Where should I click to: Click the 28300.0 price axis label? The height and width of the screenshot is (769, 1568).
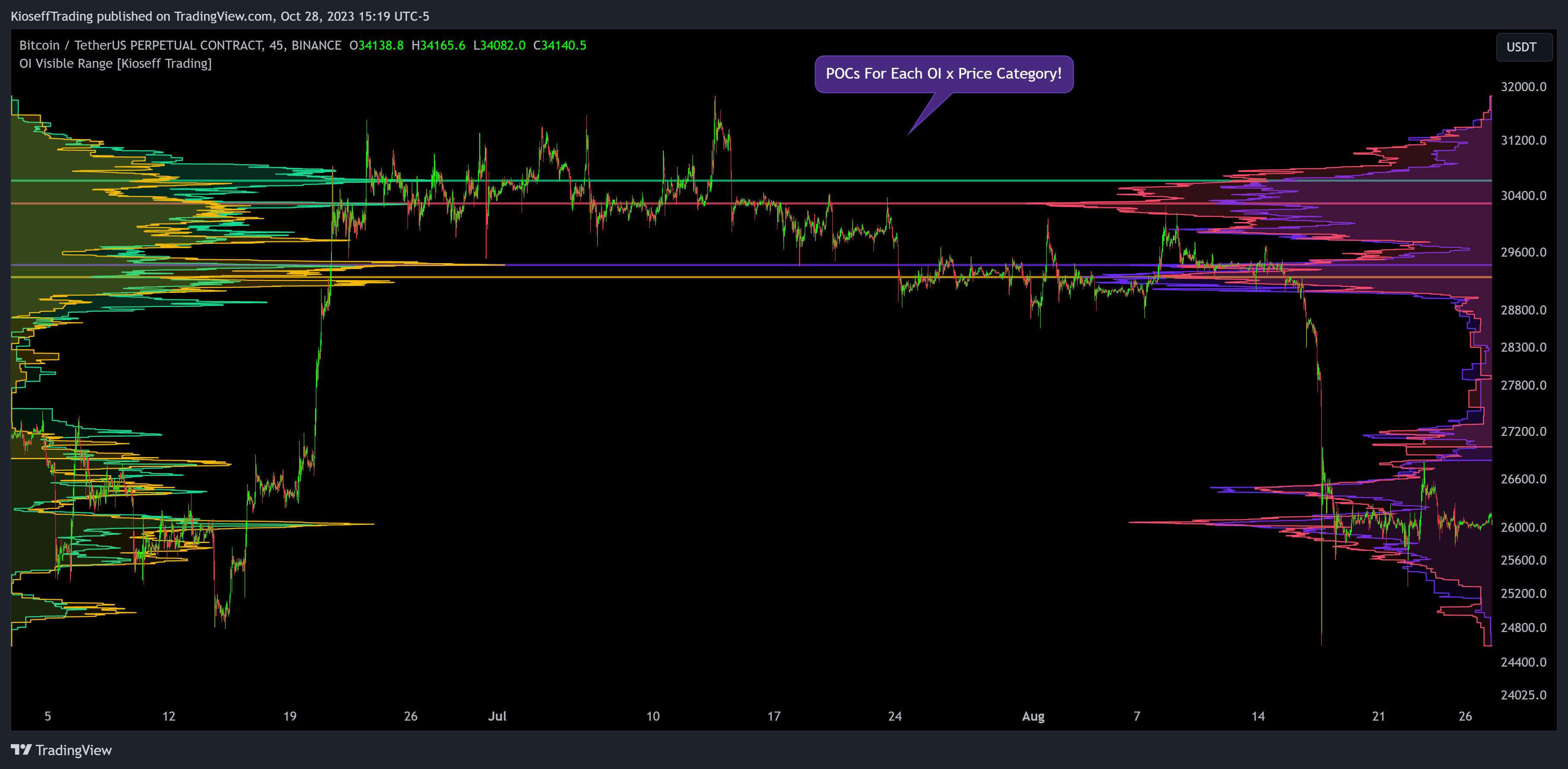coord(1523,347)
